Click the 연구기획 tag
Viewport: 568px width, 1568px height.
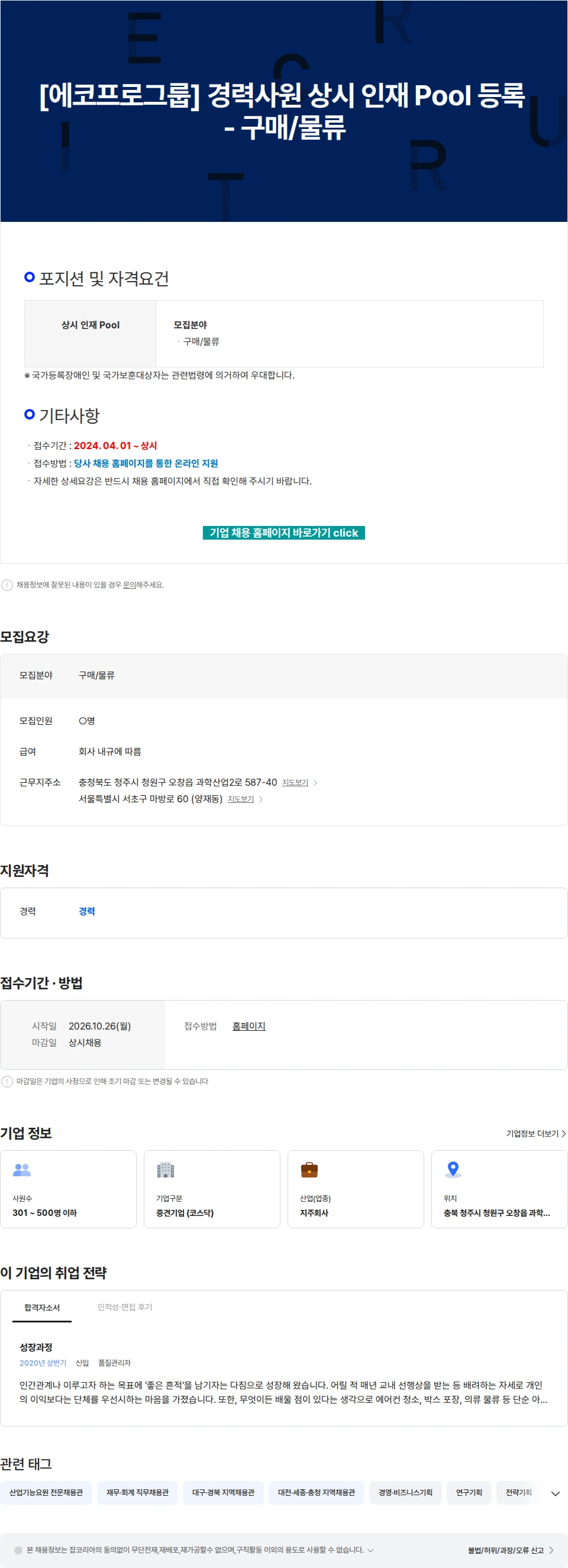click(x=469, y=1492)
